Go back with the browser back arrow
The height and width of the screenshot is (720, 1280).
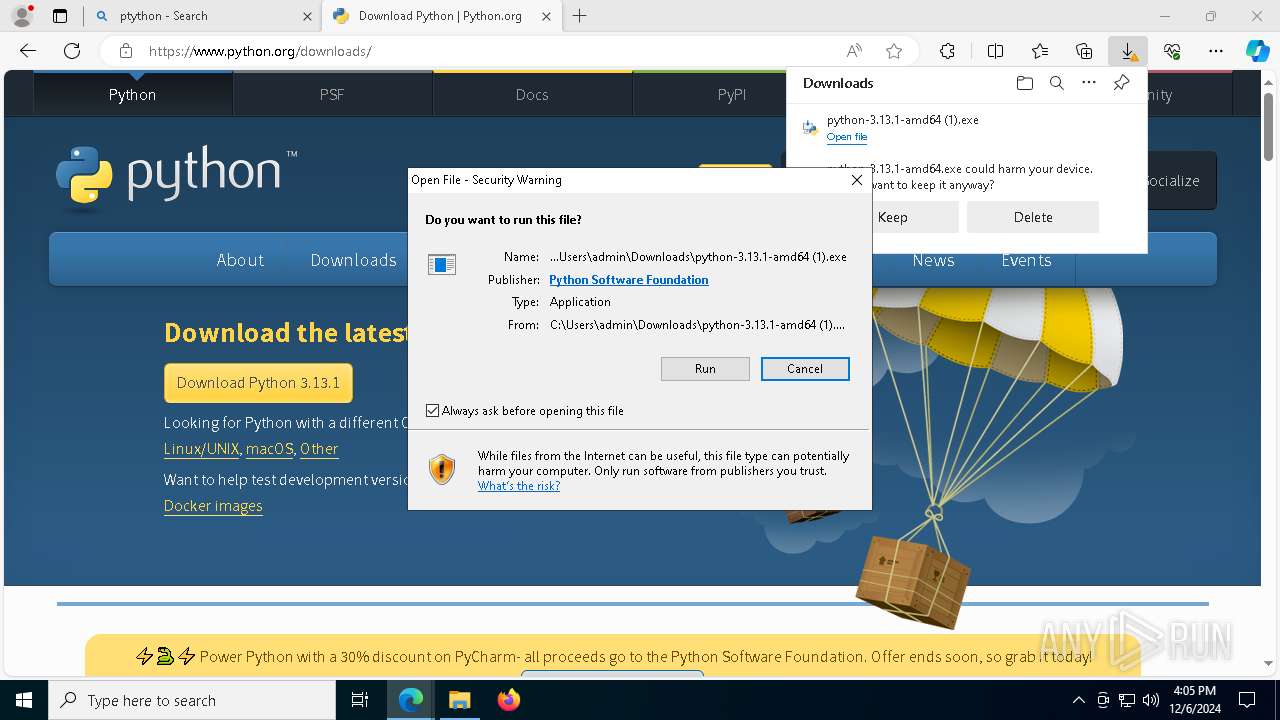28,51
